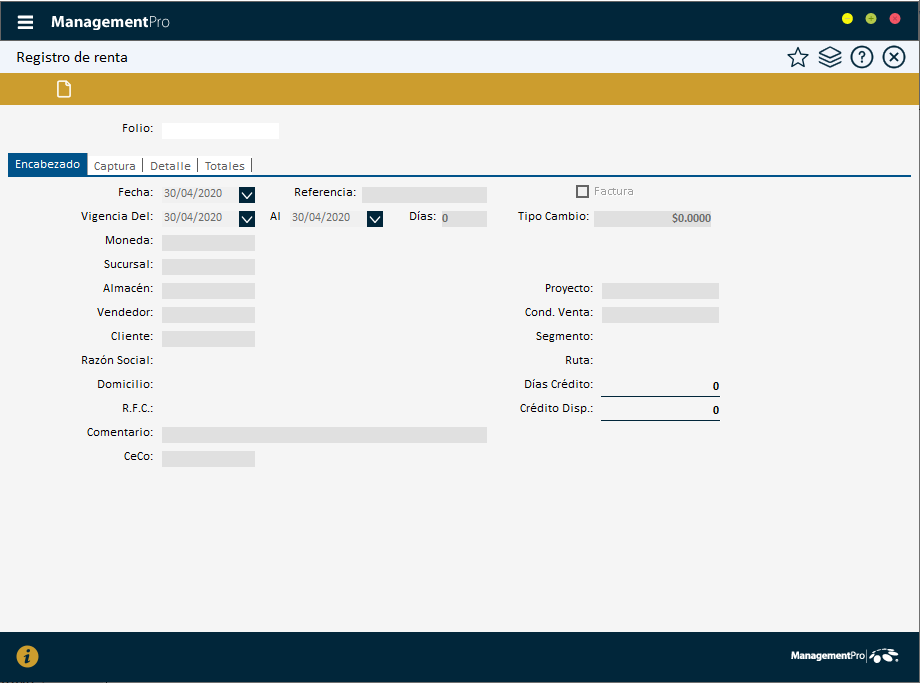Focus the Comentario text field
Screen dimensions: 920x683
(x=324, y=435)
